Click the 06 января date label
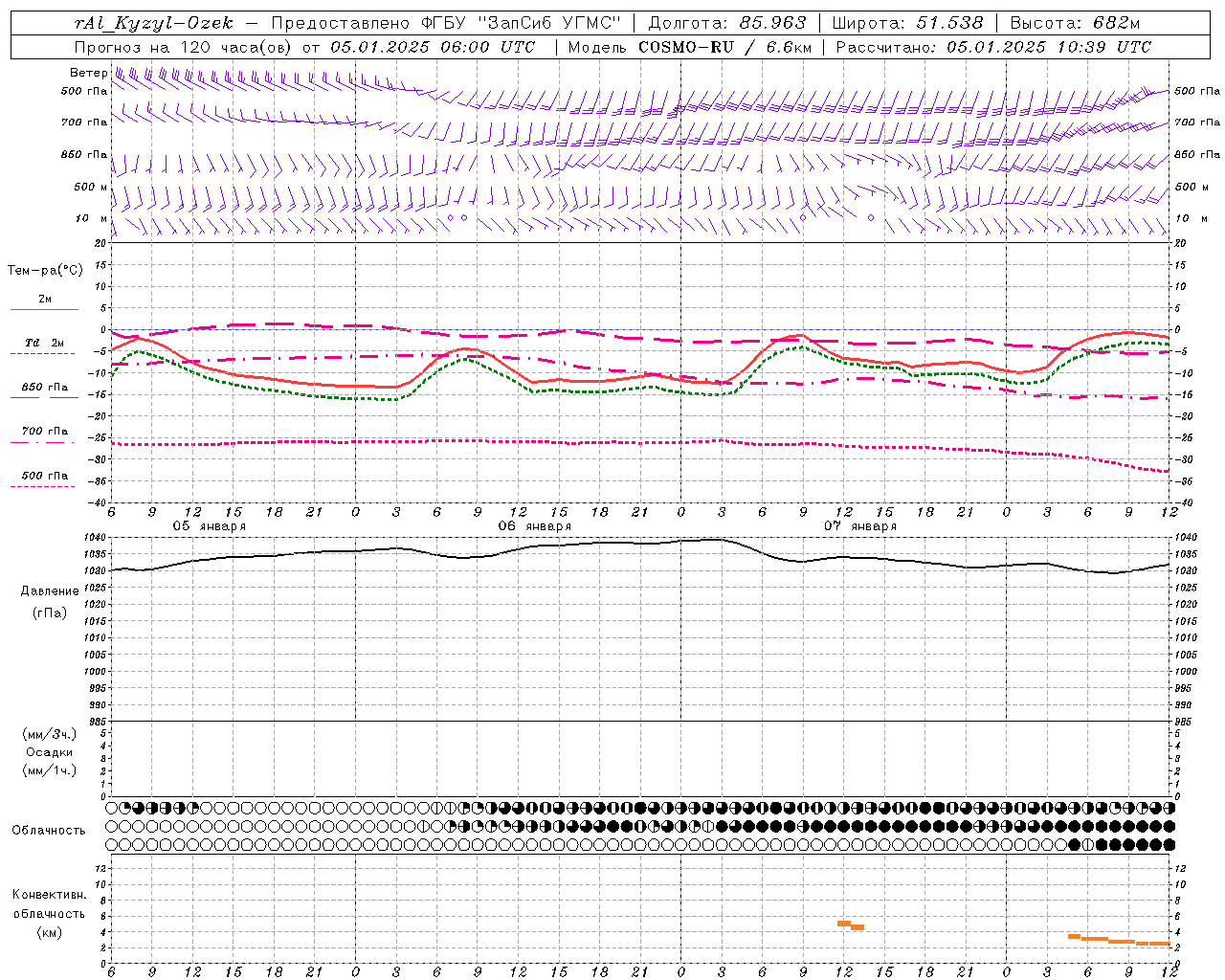1225x980 pixels. 534,526
